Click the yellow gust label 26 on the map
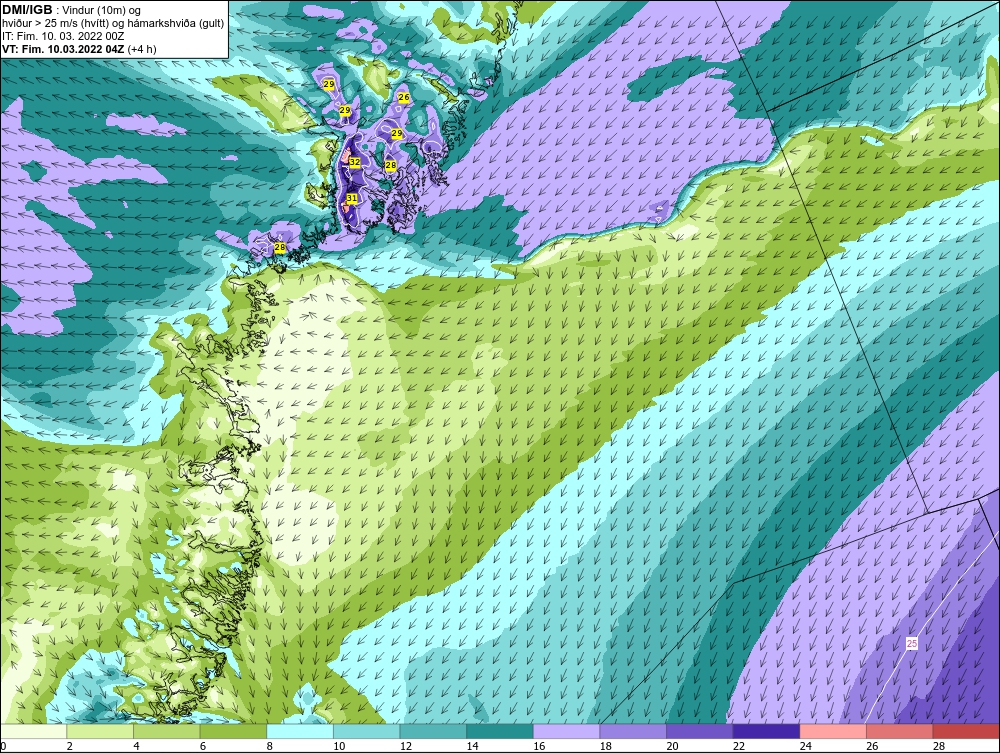 click(x=403, y=98)
